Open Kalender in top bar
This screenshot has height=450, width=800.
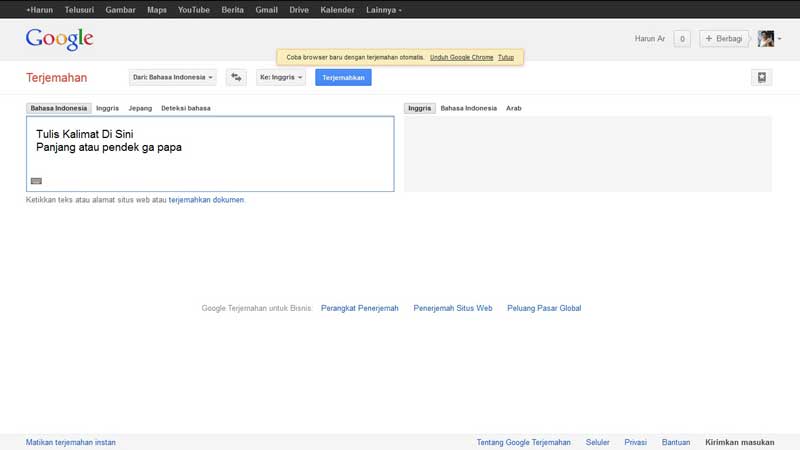(x=337, y=10)
